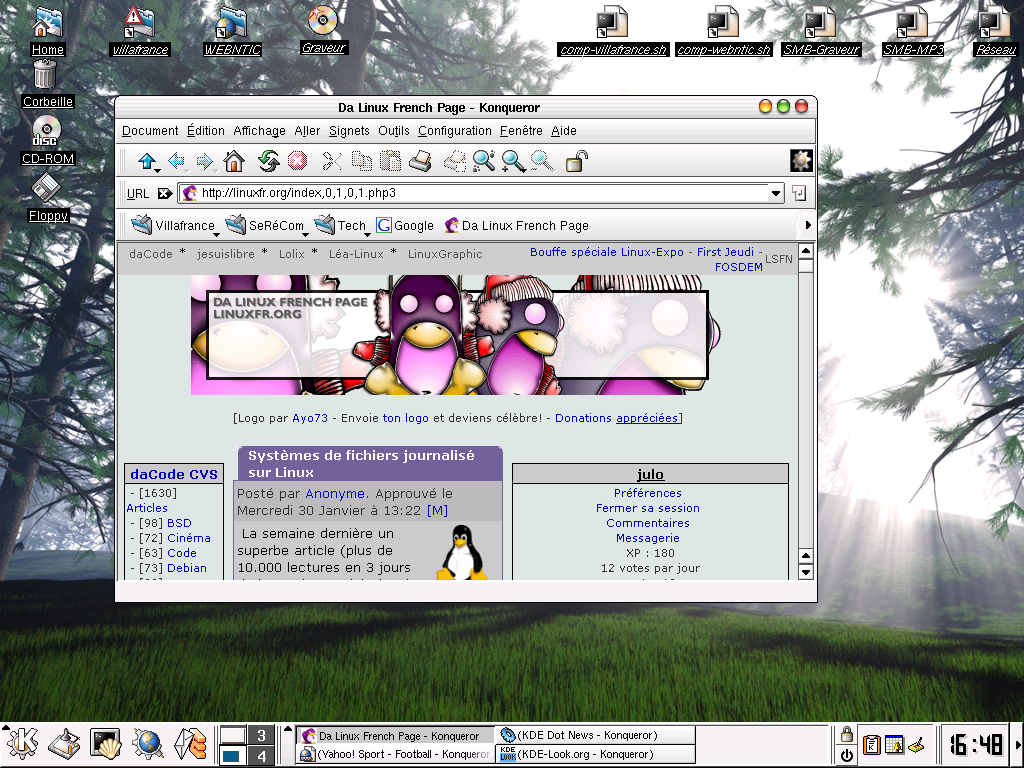Zoom in with the plus magnifier icon

click(x=513, y=161)
